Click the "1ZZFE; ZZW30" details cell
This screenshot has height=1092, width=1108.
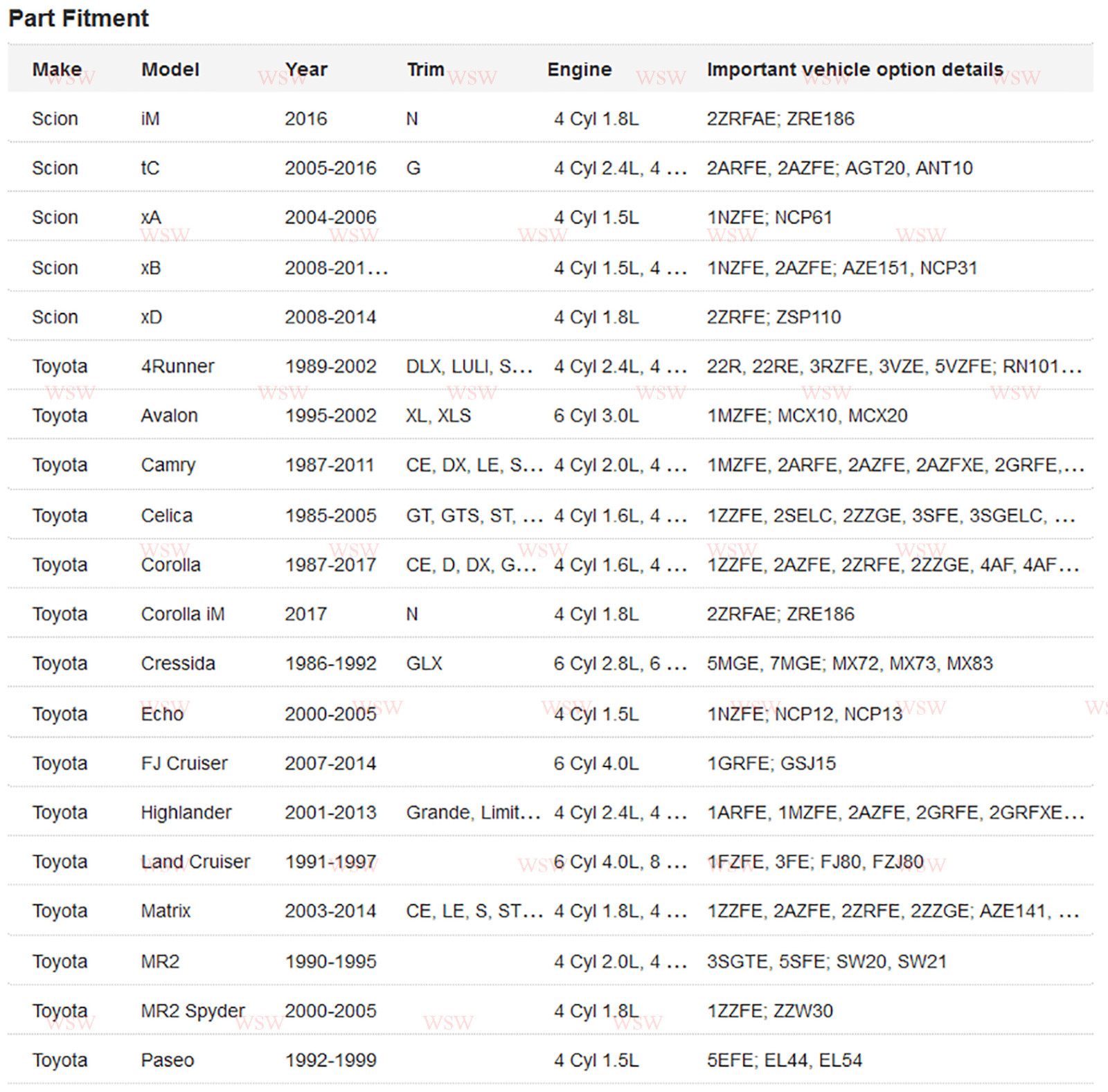pyautogui.click(x=770, y=1011)
